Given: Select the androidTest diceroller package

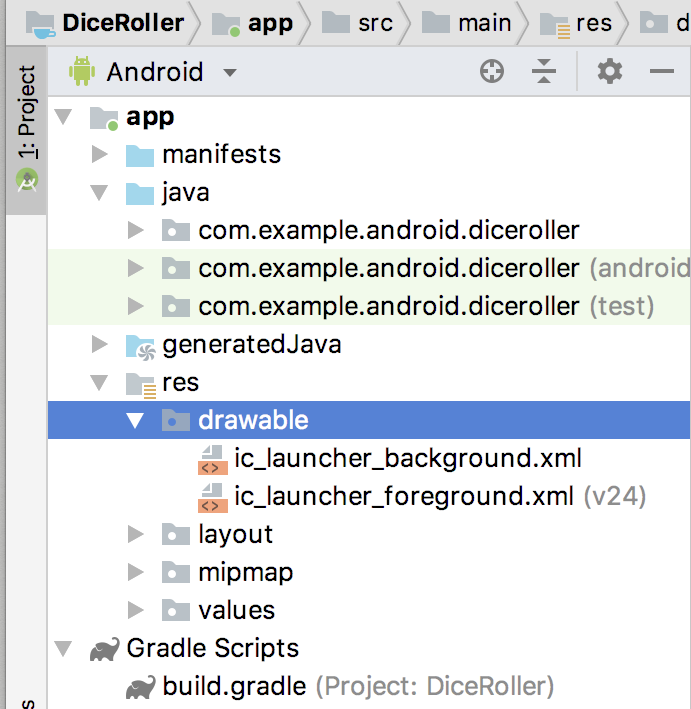Looking at the screenshot, I should pyautogui.click(x=388, y=269).
